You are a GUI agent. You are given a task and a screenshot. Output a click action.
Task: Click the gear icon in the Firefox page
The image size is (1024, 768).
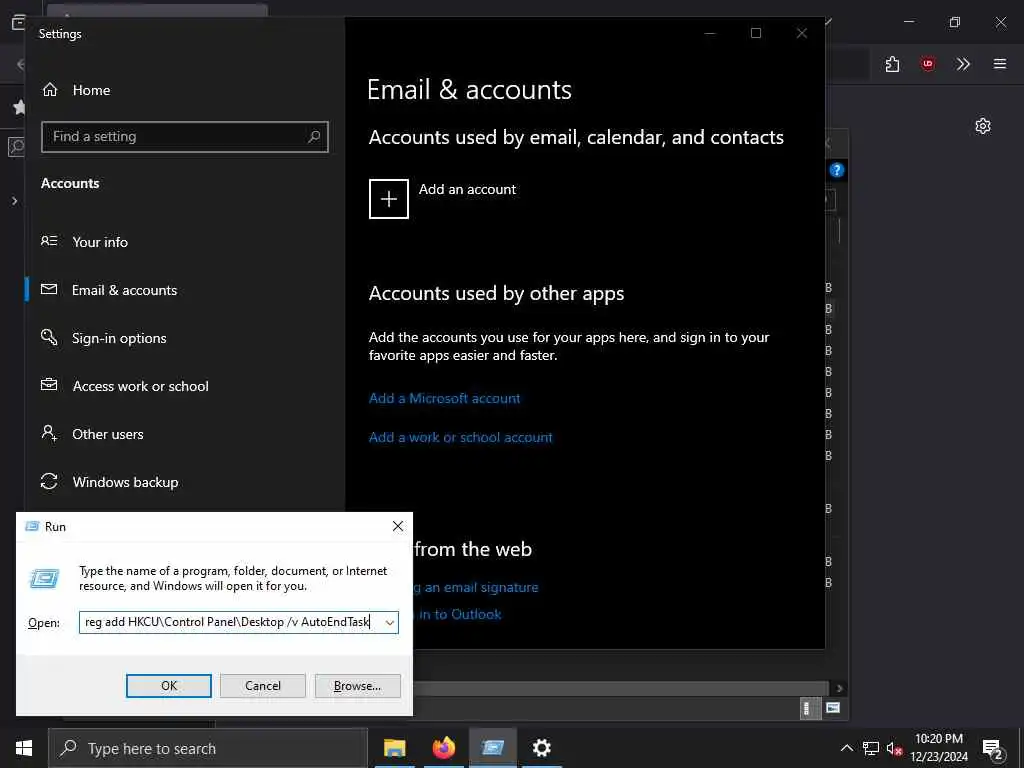click(x=983, y=126)
